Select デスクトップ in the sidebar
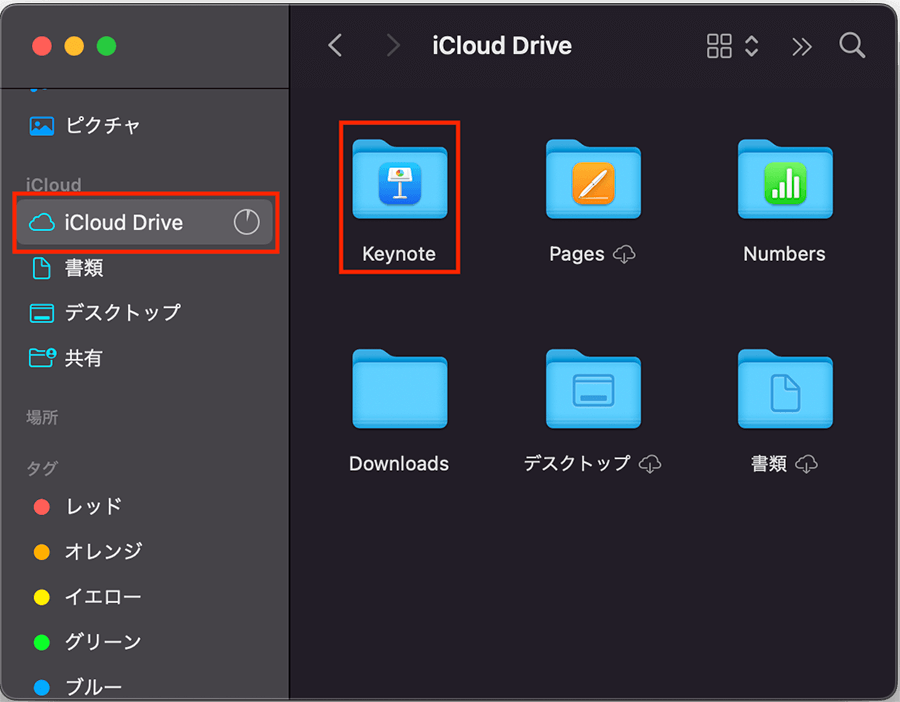The image size is (900, 702). [x=122, y=313]
